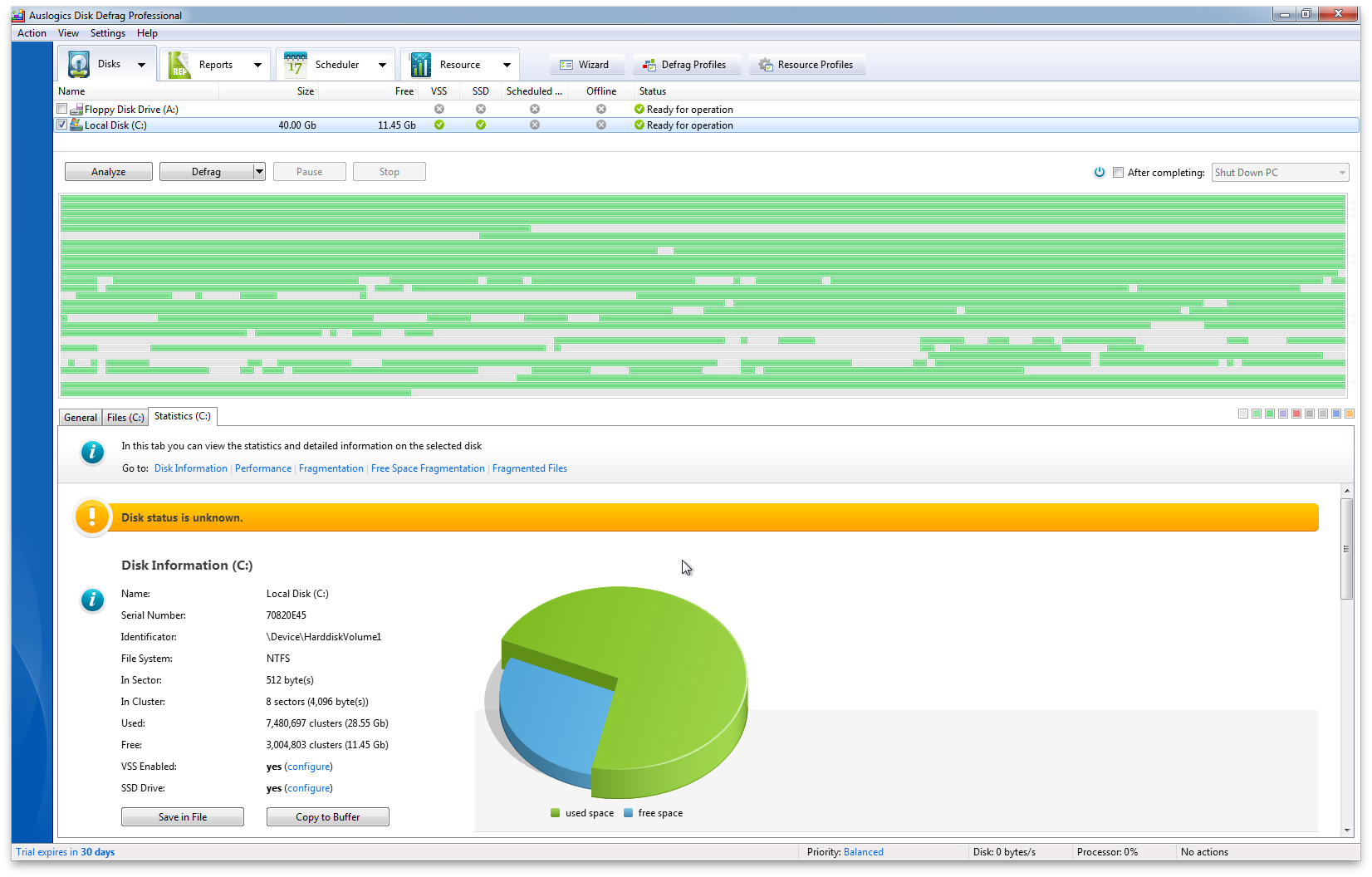Click the Auslogics app icon in the title bar

(x=19, y=15)
